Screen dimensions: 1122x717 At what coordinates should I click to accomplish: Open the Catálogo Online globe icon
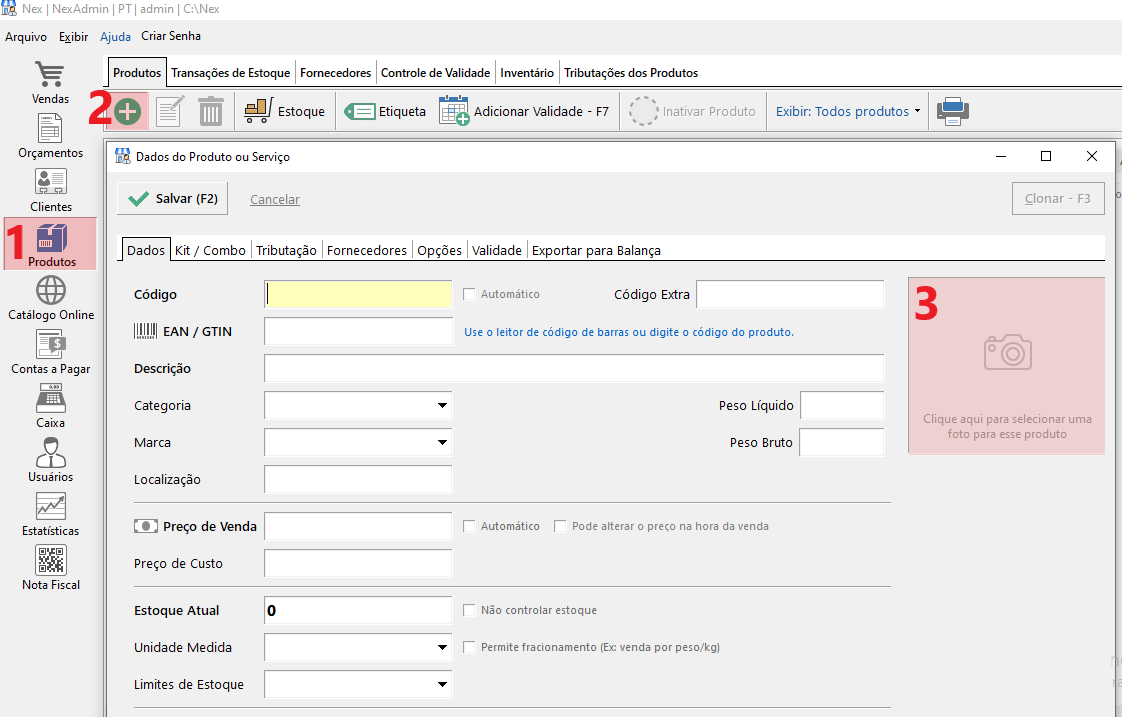[50, 291]
